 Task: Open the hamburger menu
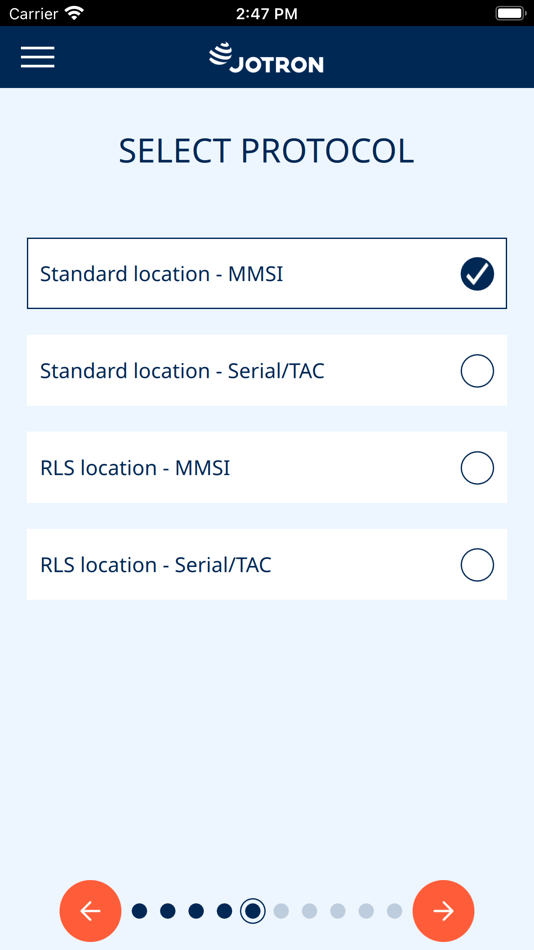pos(38,57)
